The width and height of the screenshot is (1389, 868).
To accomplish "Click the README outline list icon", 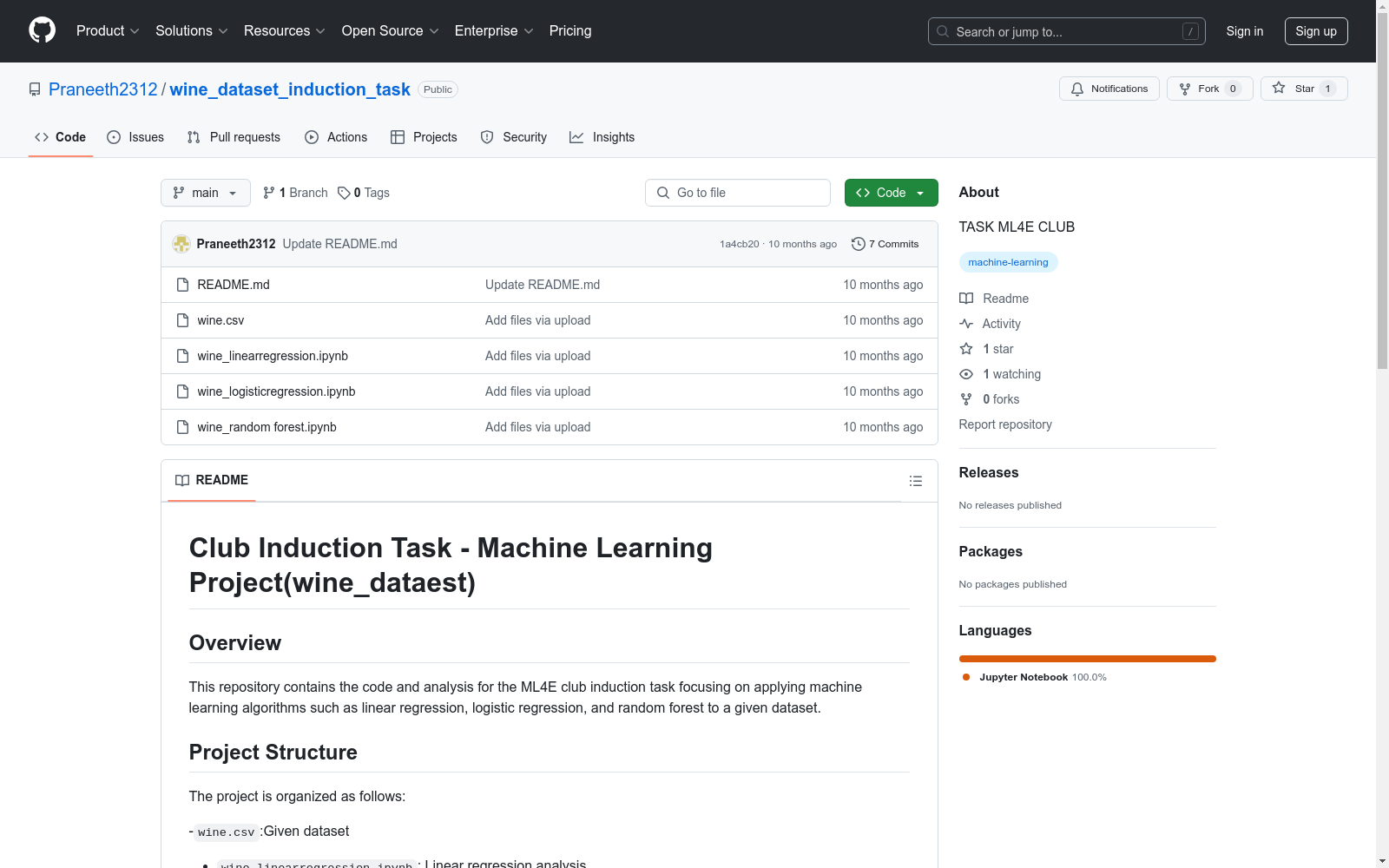I will point(915,481).
